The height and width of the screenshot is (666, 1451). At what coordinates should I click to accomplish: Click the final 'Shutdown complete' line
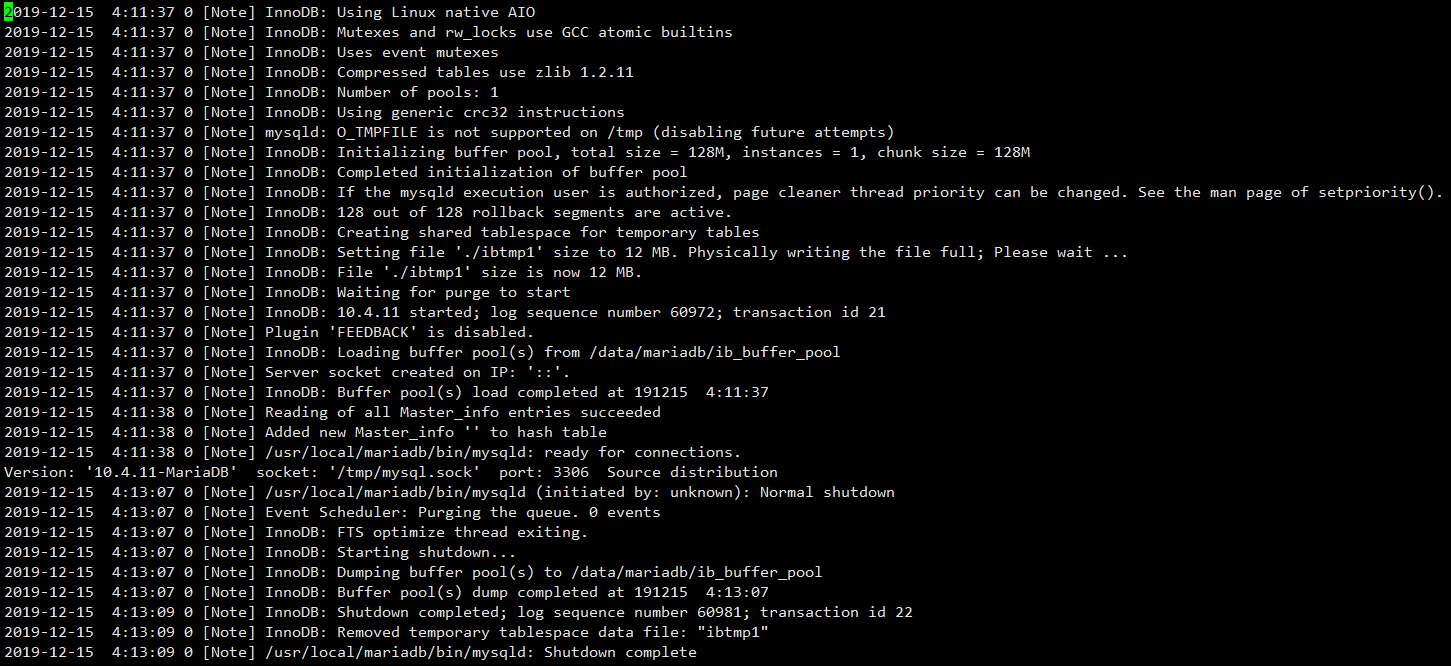coord(350,652)
